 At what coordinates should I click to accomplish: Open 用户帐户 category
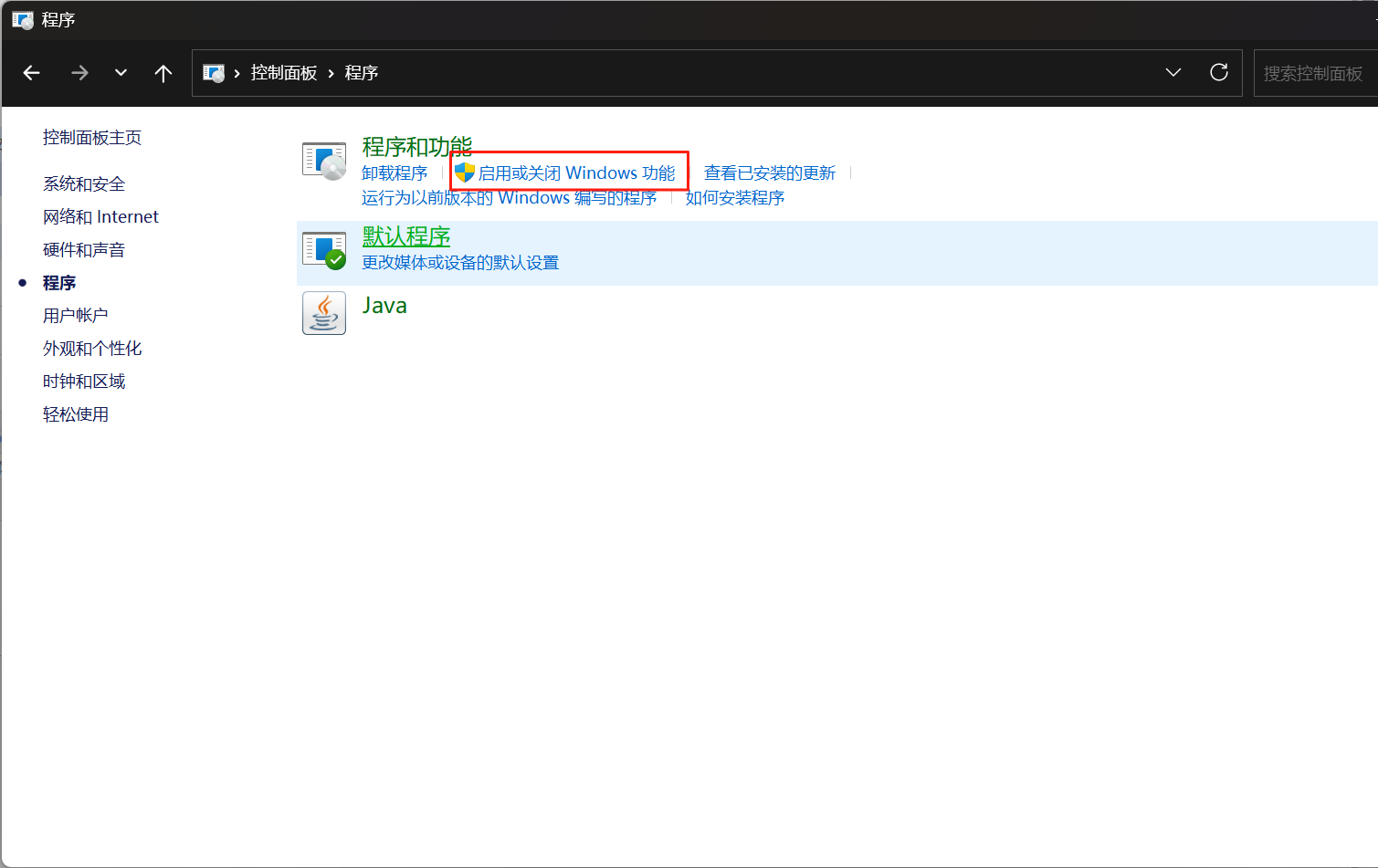(x=76, y=316)
